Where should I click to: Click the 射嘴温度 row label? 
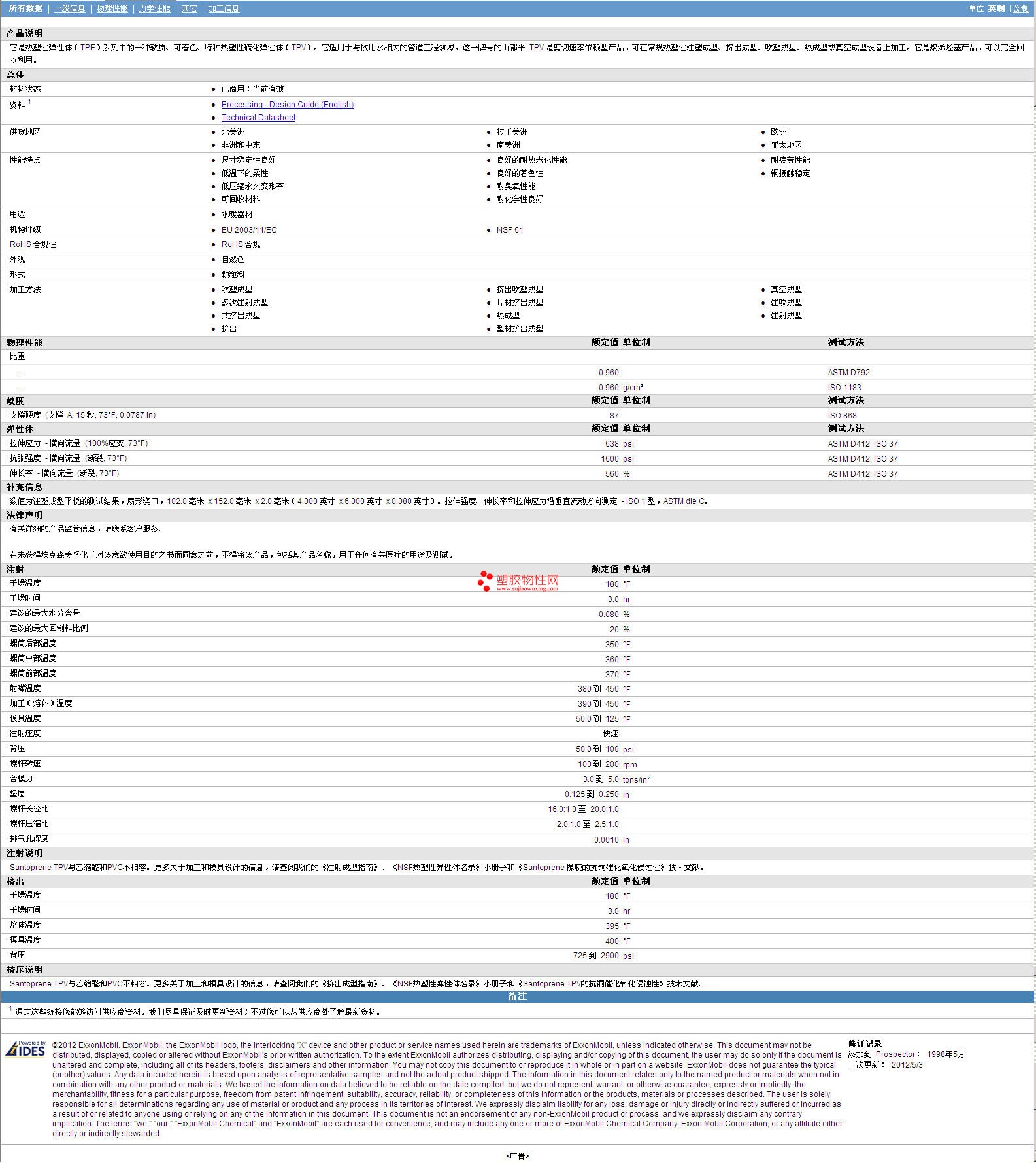coord(25,688)
